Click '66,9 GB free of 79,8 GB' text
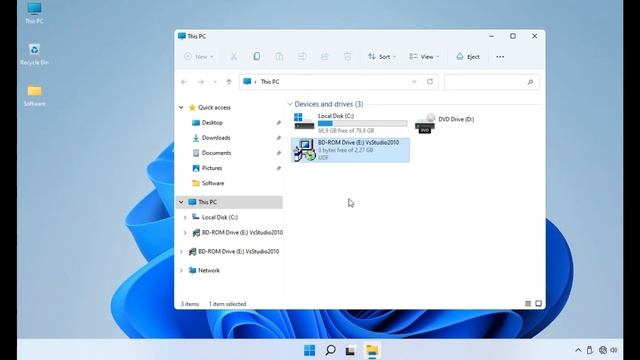 point(346,131)
